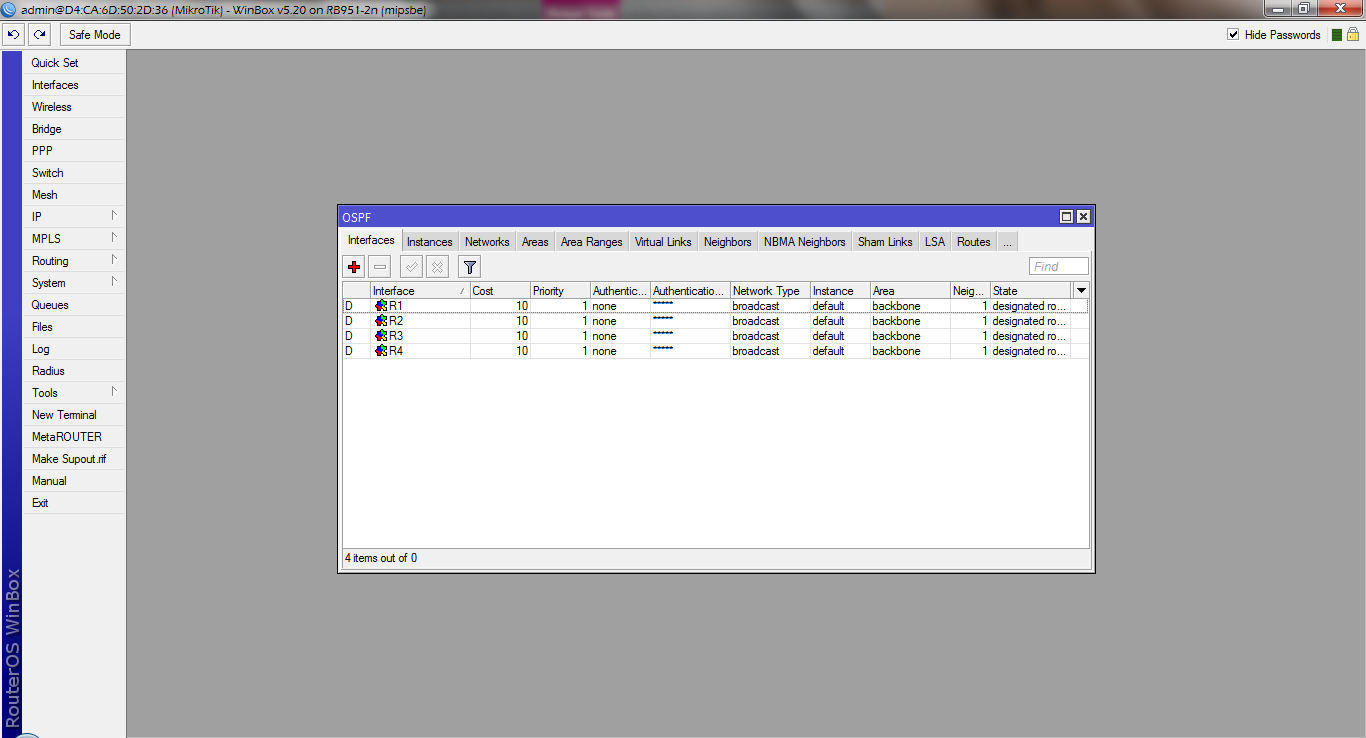Enable the selected item with checkmark icon
1366x738 pixels.
click(411, 267)
